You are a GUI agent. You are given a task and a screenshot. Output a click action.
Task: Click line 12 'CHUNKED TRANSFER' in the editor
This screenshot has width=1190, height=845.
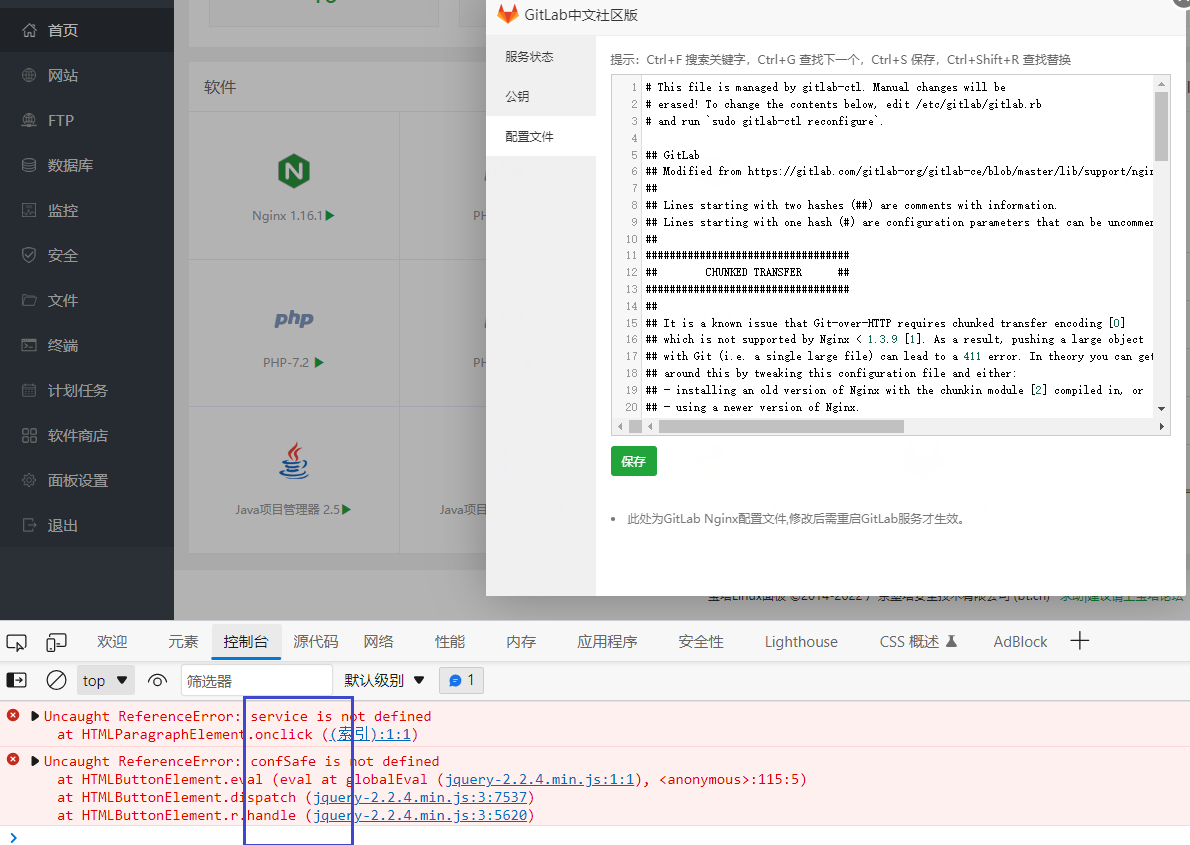click(747, 273)
